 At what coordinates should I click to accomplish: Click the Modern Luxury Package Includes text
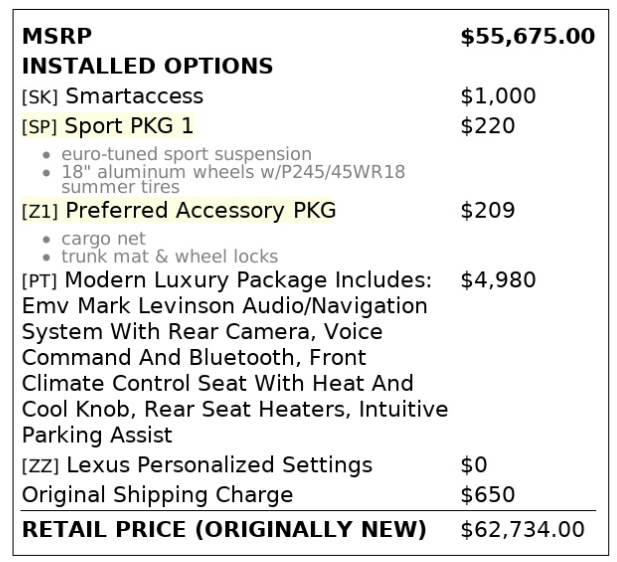point(248,280)
